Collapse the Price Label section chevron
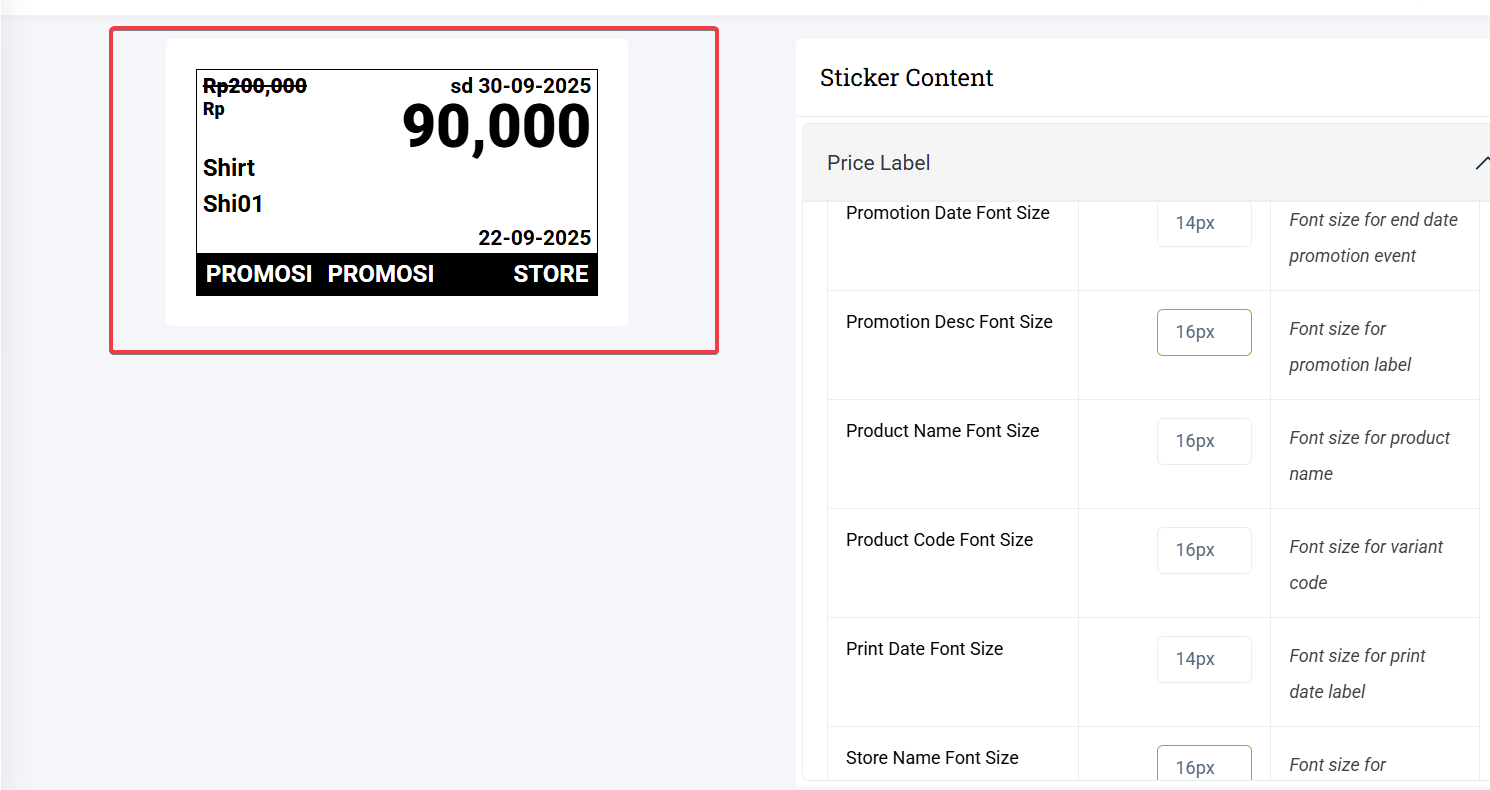1490x790 pixels. (x=1481, y=163)
